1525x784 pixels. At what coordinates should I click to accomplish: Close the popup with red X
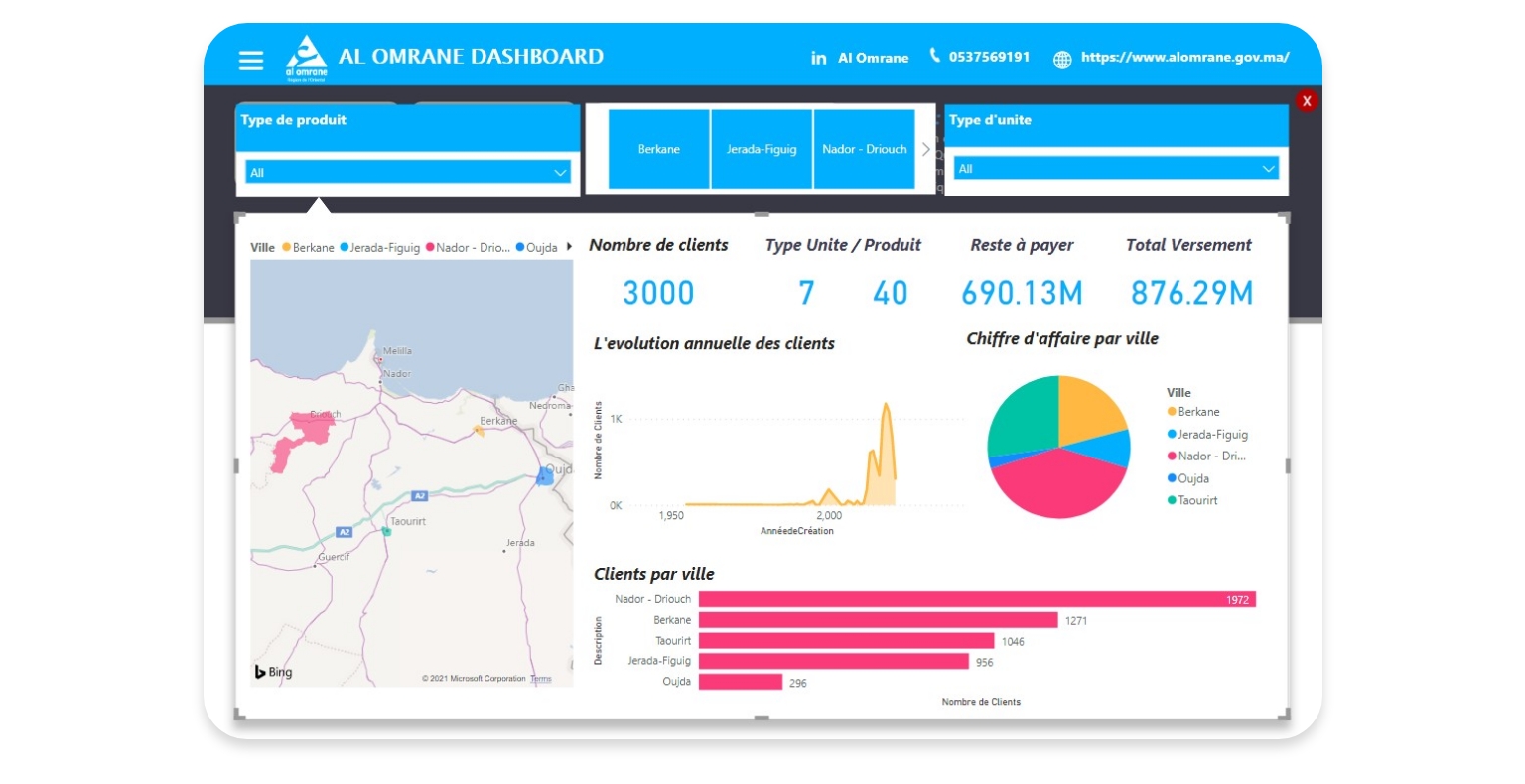click(1307, 101)
